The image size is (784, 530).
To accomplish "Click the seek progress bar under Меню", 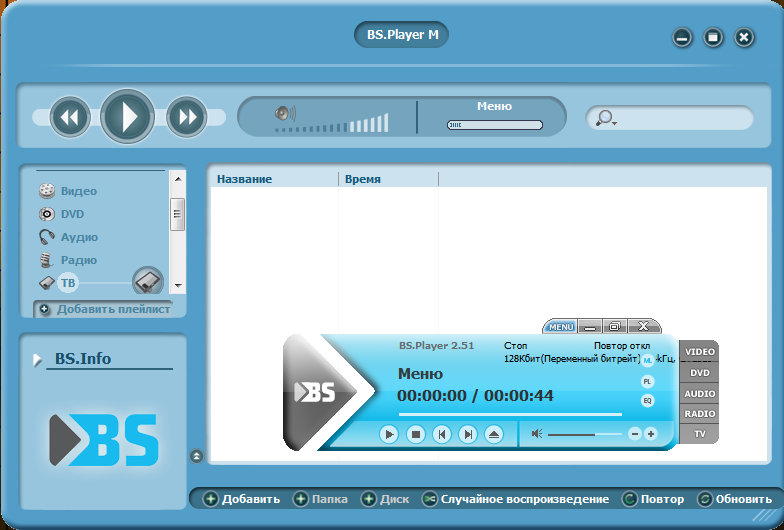I will coord(494,125).
